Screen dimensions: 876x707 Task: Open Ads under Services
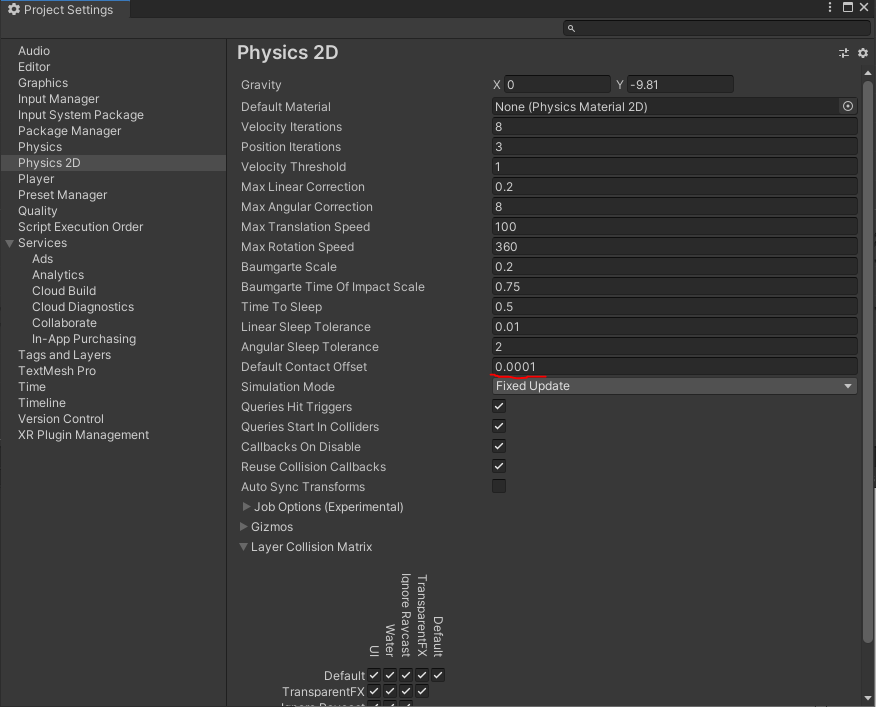pos(42,259)
